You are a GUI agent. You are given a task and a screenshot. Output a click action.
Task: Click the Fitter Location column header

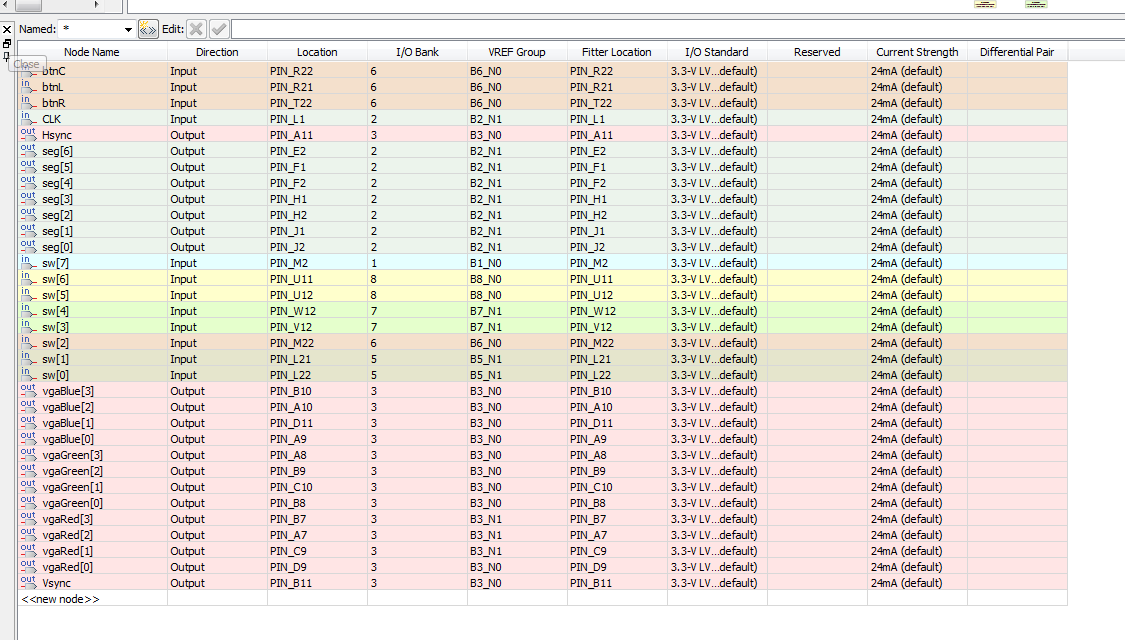point(617,52)
